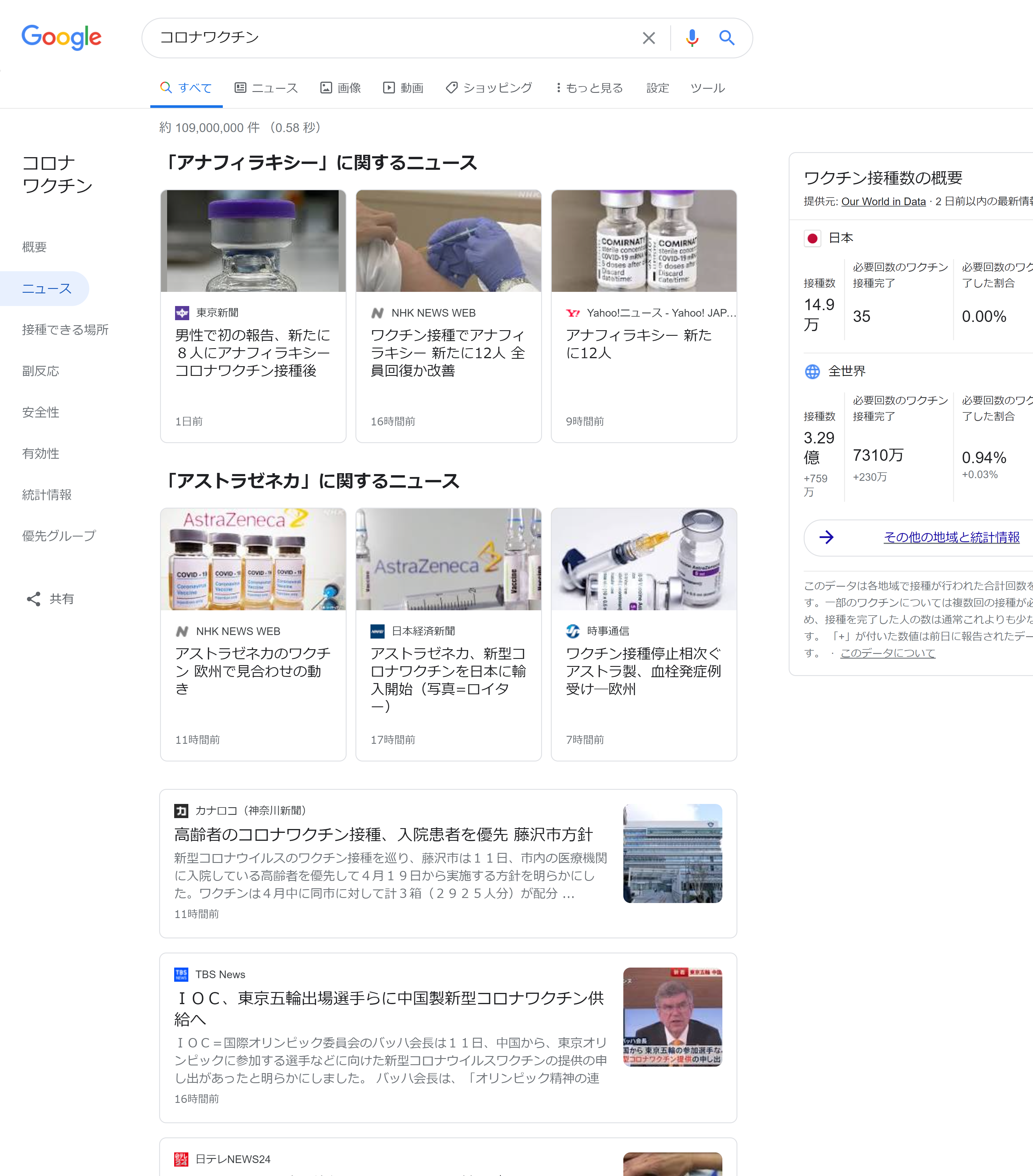Image resolution: width=1033 pixels, height=1176 pixels.
Task: Click the ワクチン接種数の概要 title
Action: [x=883, y=178]
